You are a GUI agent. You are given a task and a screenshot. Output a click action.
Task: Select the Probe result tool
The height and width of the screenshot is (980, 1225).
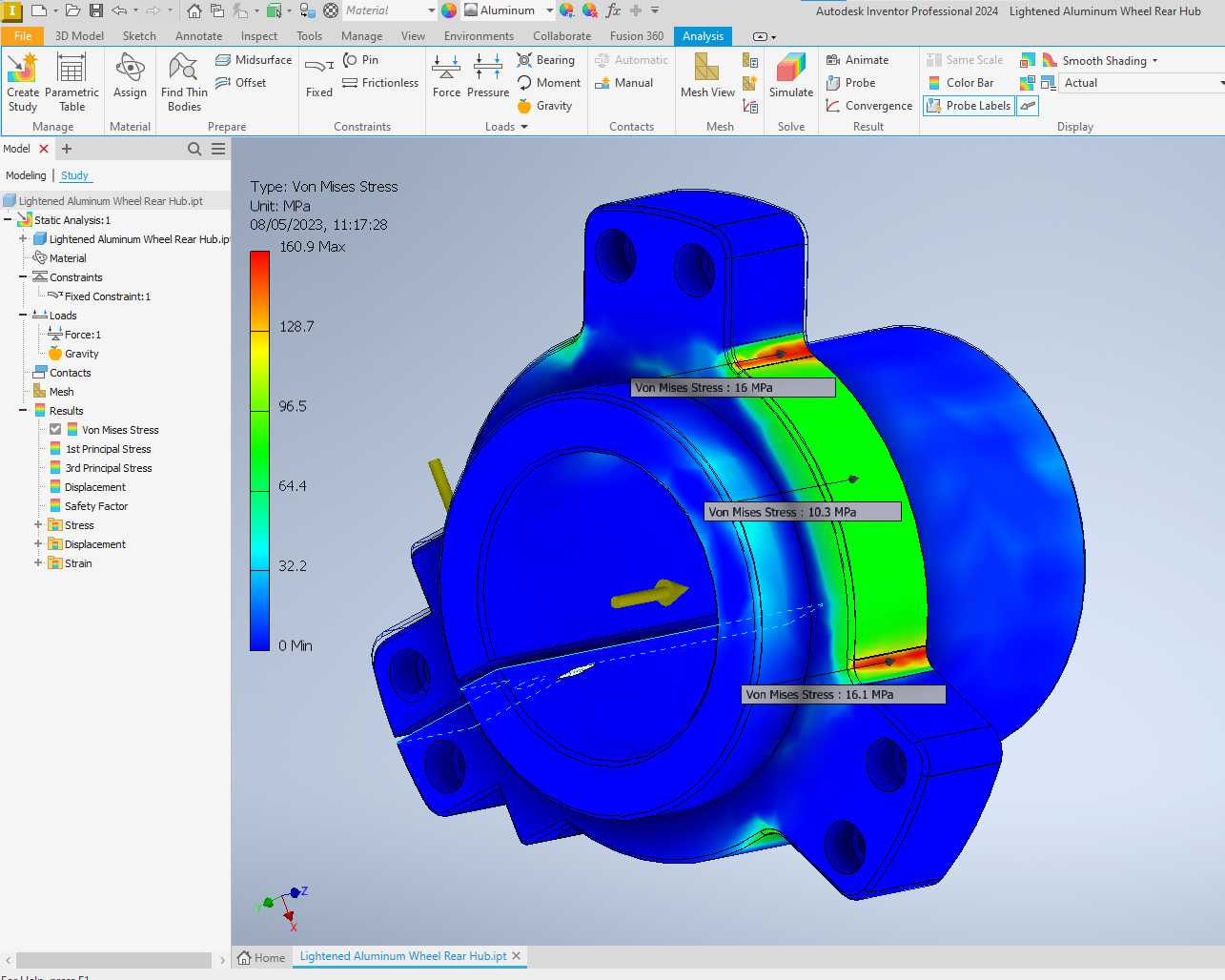click(x=850, y=83)
